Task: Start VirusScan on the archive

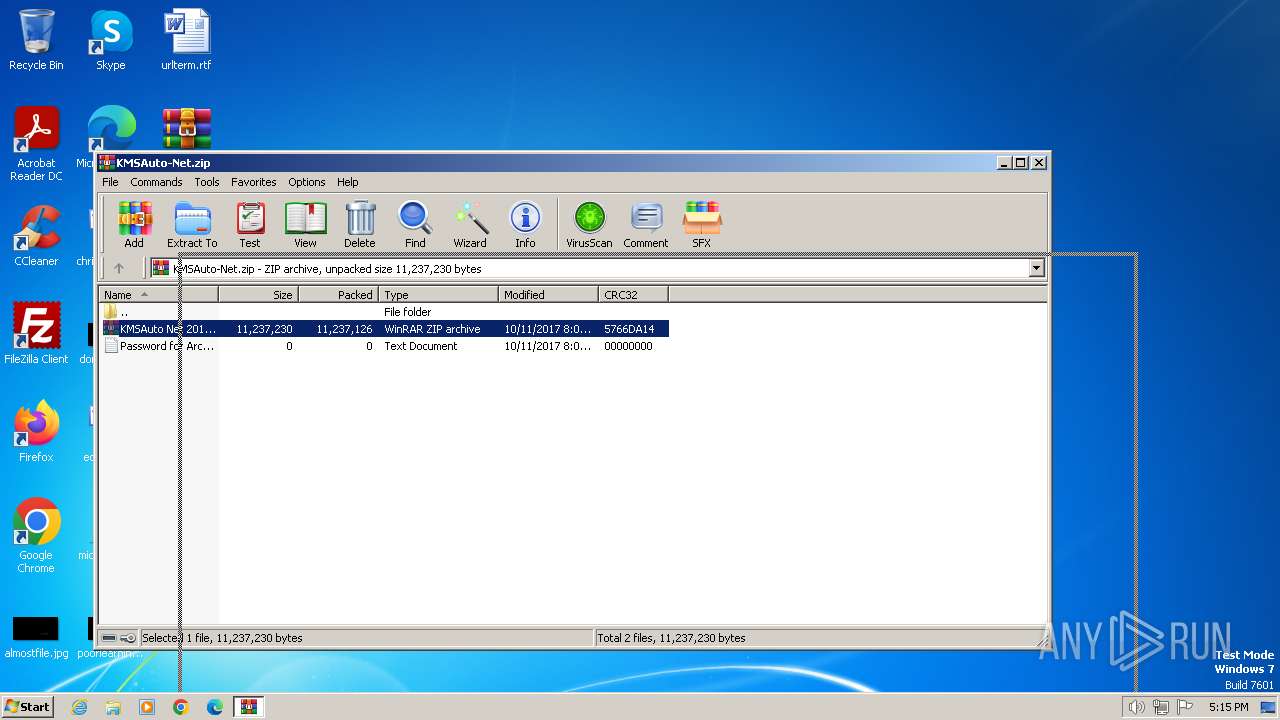Action: click(x=589, y=224)
